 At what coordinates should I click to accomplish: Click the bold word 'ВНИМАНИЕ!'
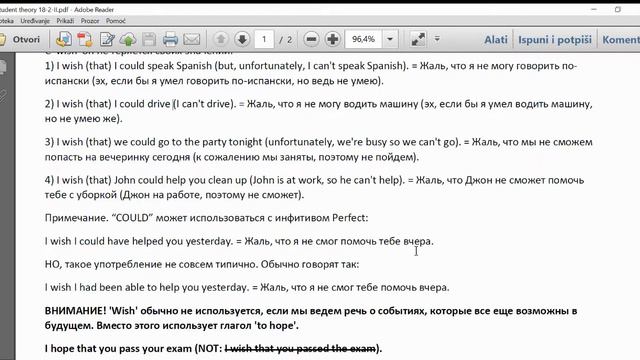point(76,311)
